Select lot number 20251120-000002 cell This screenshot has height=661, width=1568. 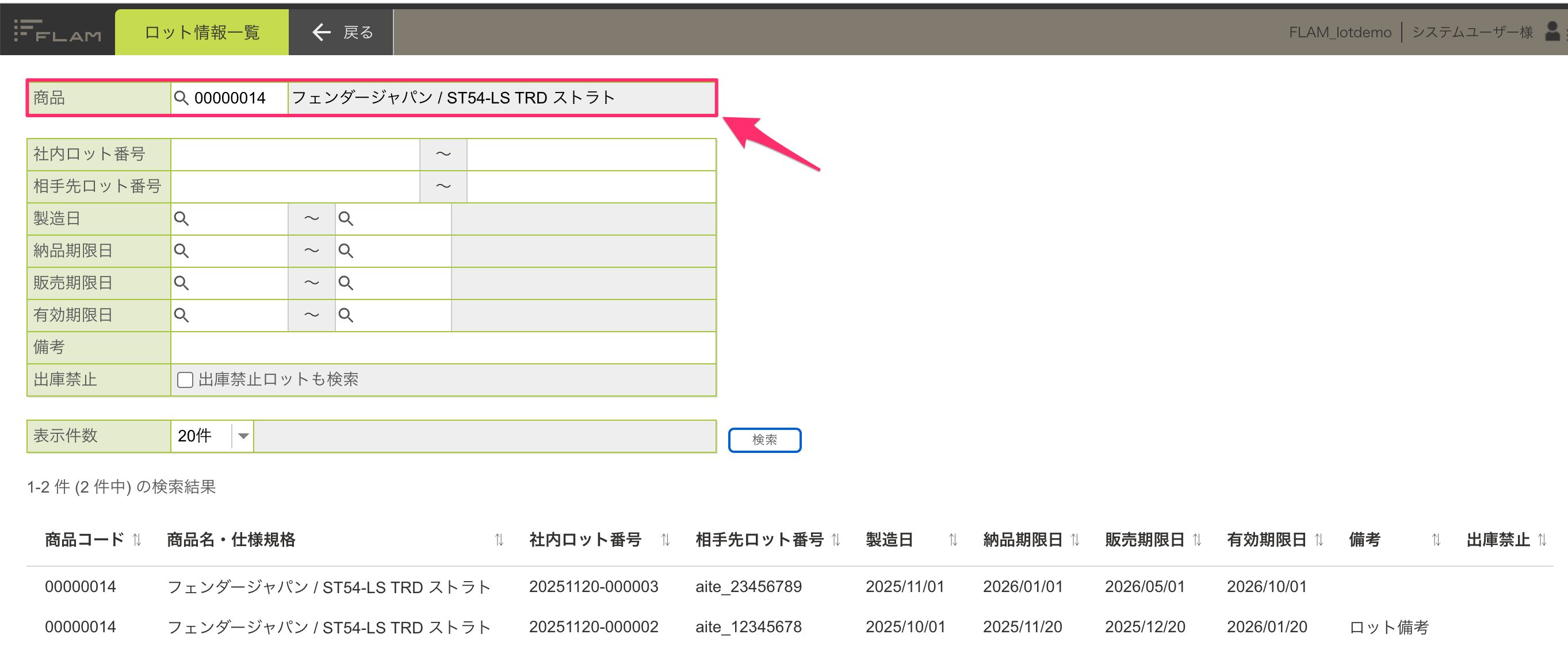click(x=594, y=627)
